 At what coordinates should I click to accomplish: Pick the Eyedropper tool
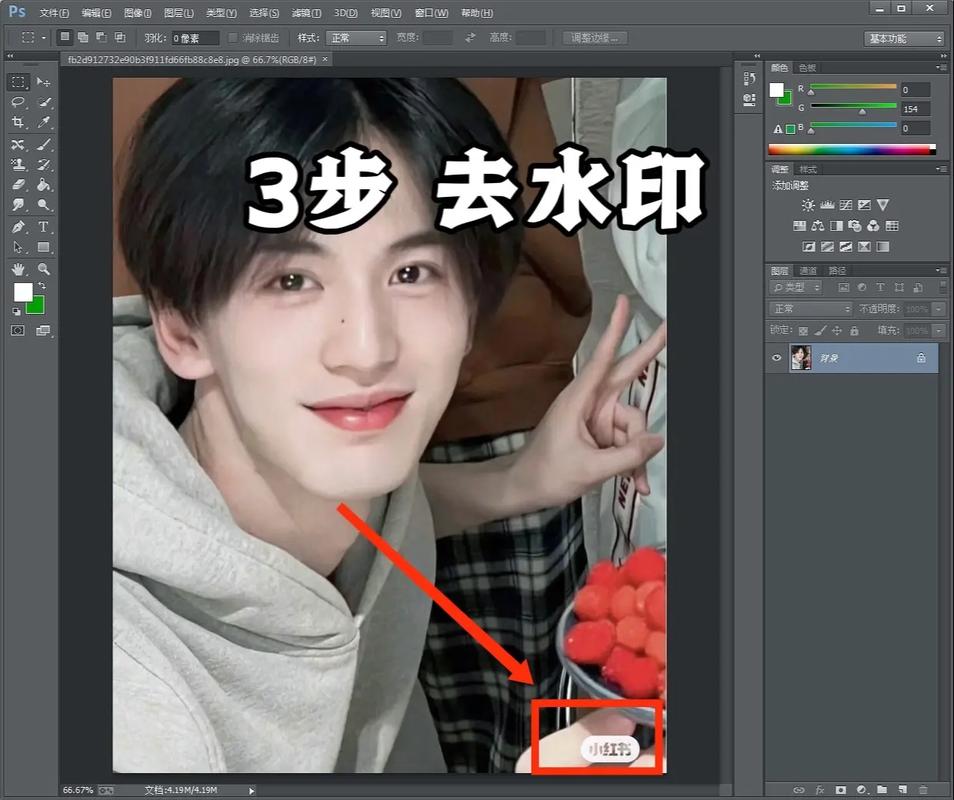(44, 122)
